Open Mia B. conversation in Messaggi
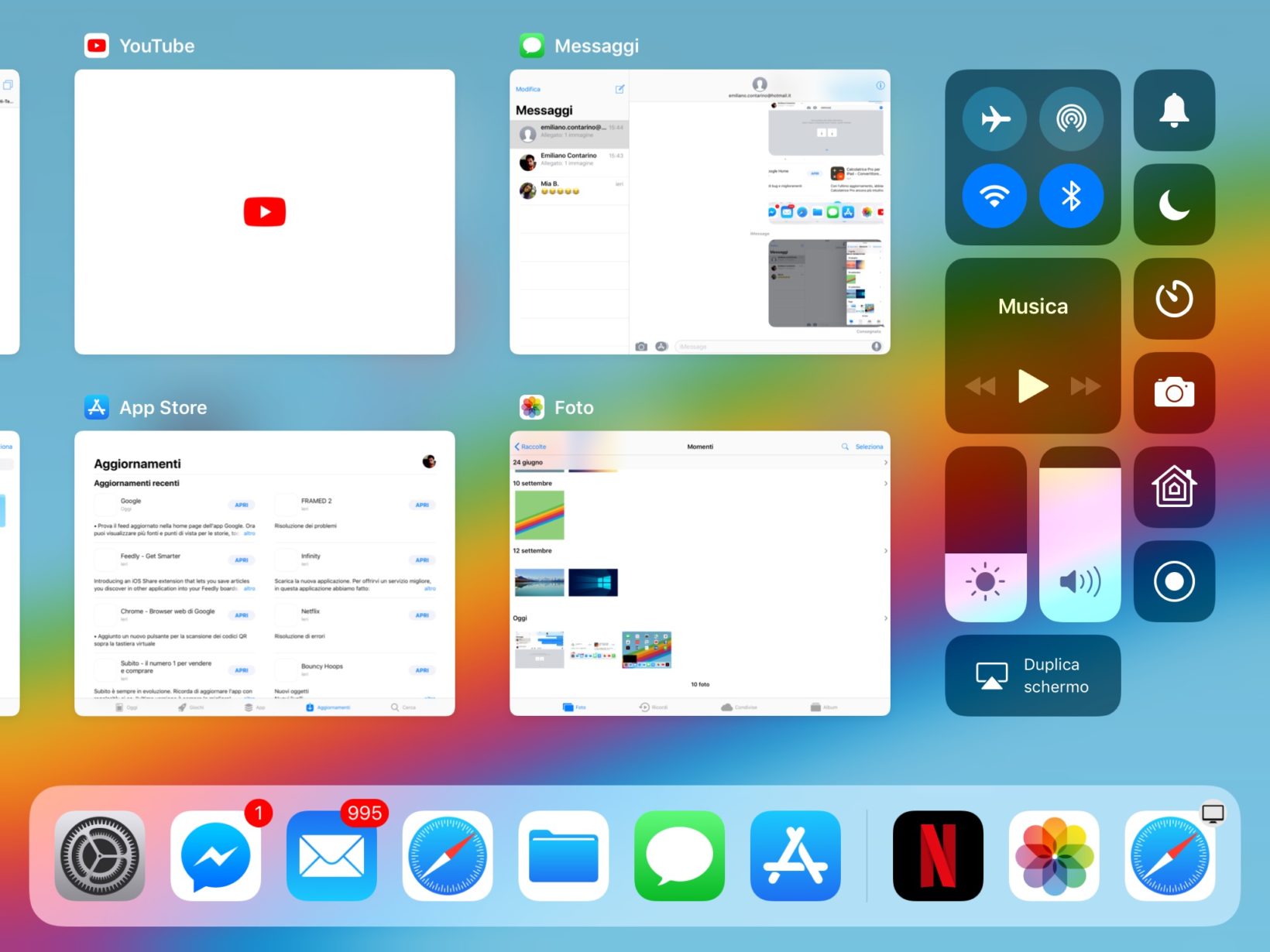 pyautogui.click(x=569, y=190)
